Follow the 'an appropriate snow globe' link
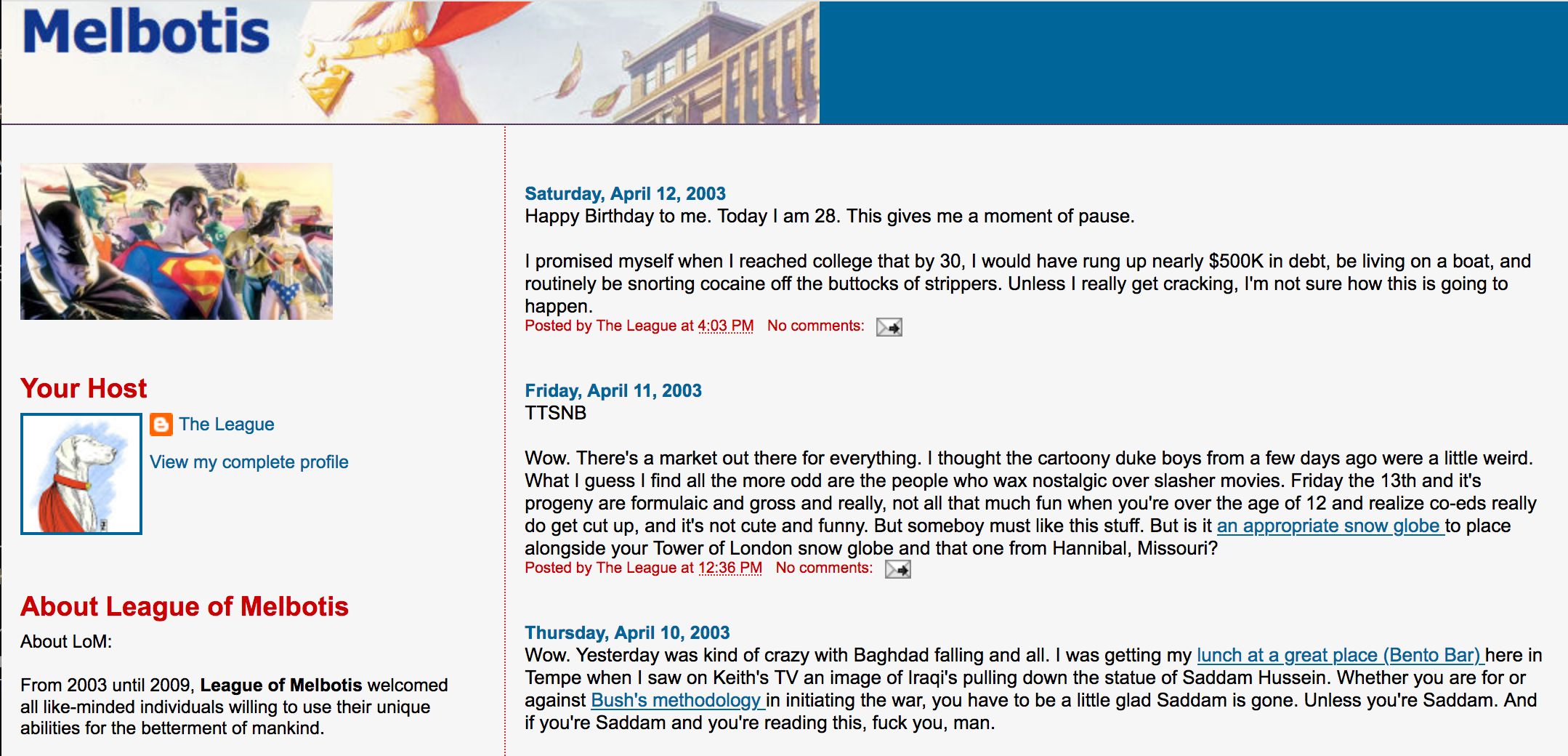Viewport: 1568px width, 756px height. 1330,526
